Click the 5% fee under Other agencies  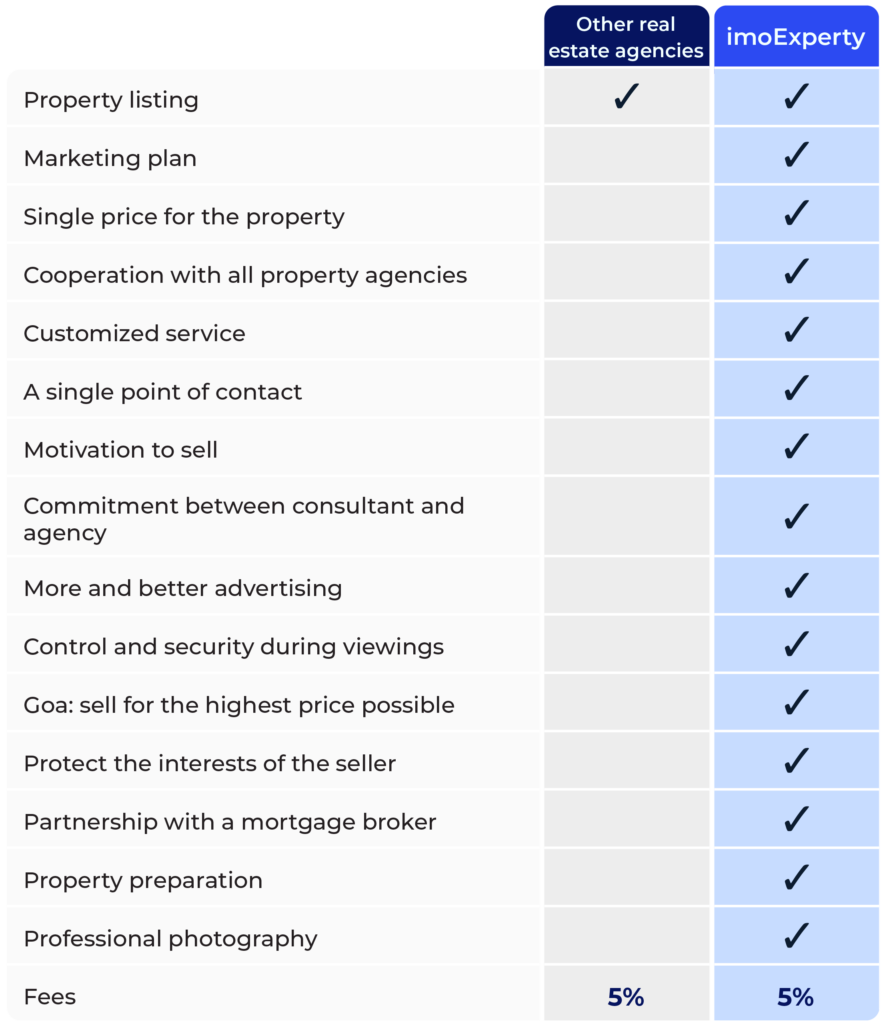pos(626,997)
